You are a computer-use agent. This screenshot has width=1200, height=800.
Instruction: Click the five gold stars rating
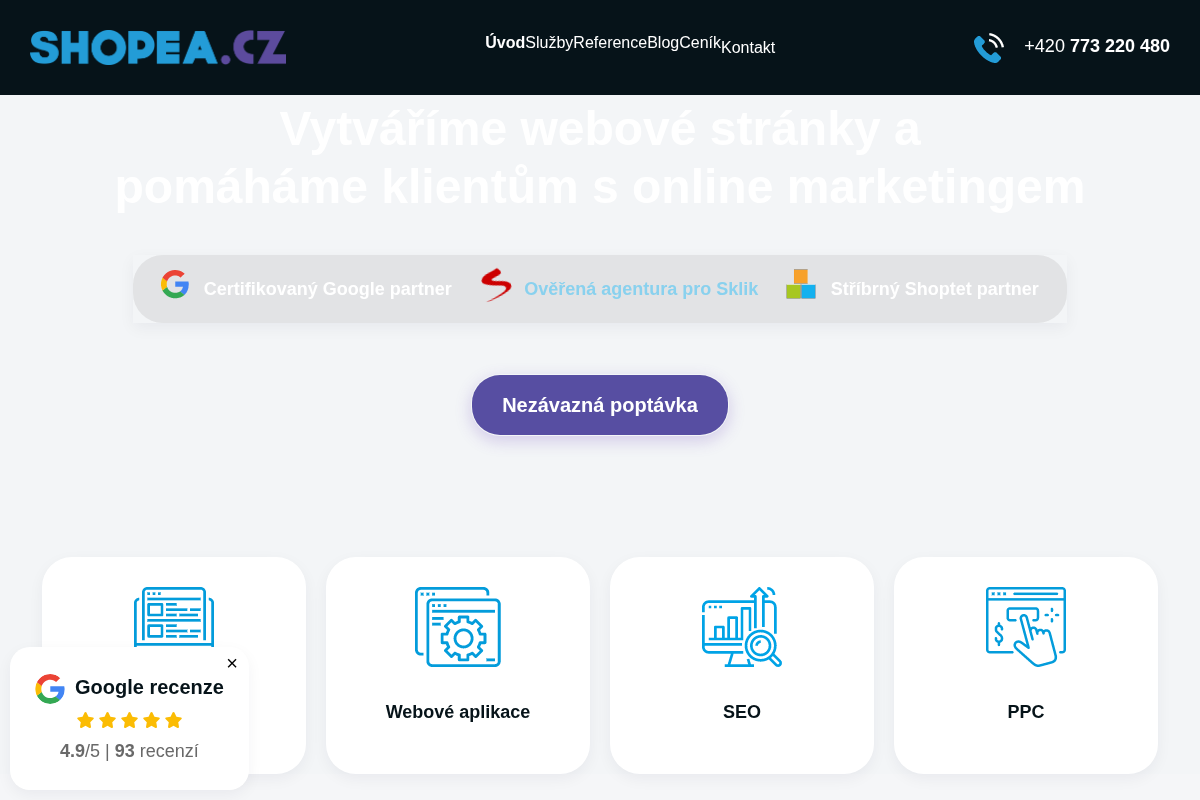(130, 720)
